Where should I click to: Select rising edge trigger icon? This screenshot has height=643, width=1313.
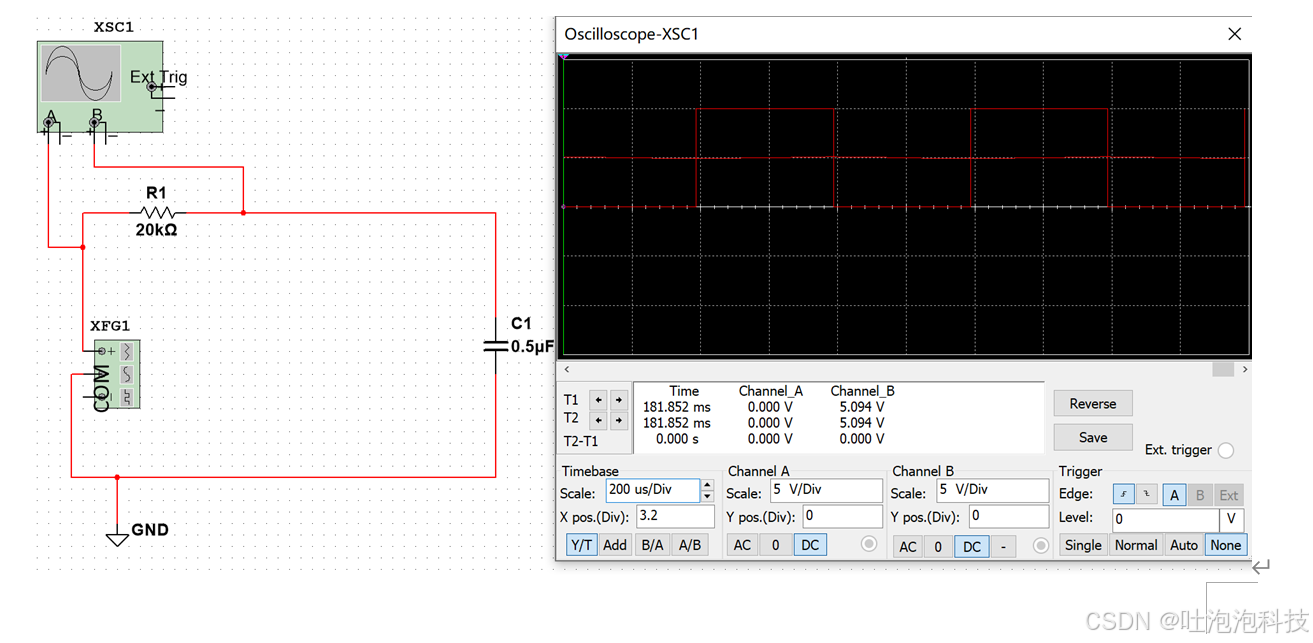click(x=1123, y=494)
